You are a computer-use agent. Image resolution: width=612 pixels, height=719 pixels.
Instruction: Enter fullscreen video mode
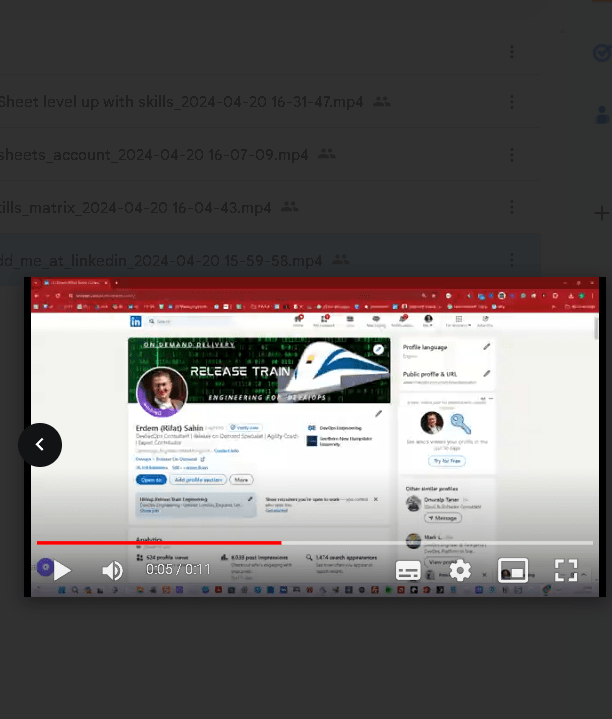(x=566, y=570)
